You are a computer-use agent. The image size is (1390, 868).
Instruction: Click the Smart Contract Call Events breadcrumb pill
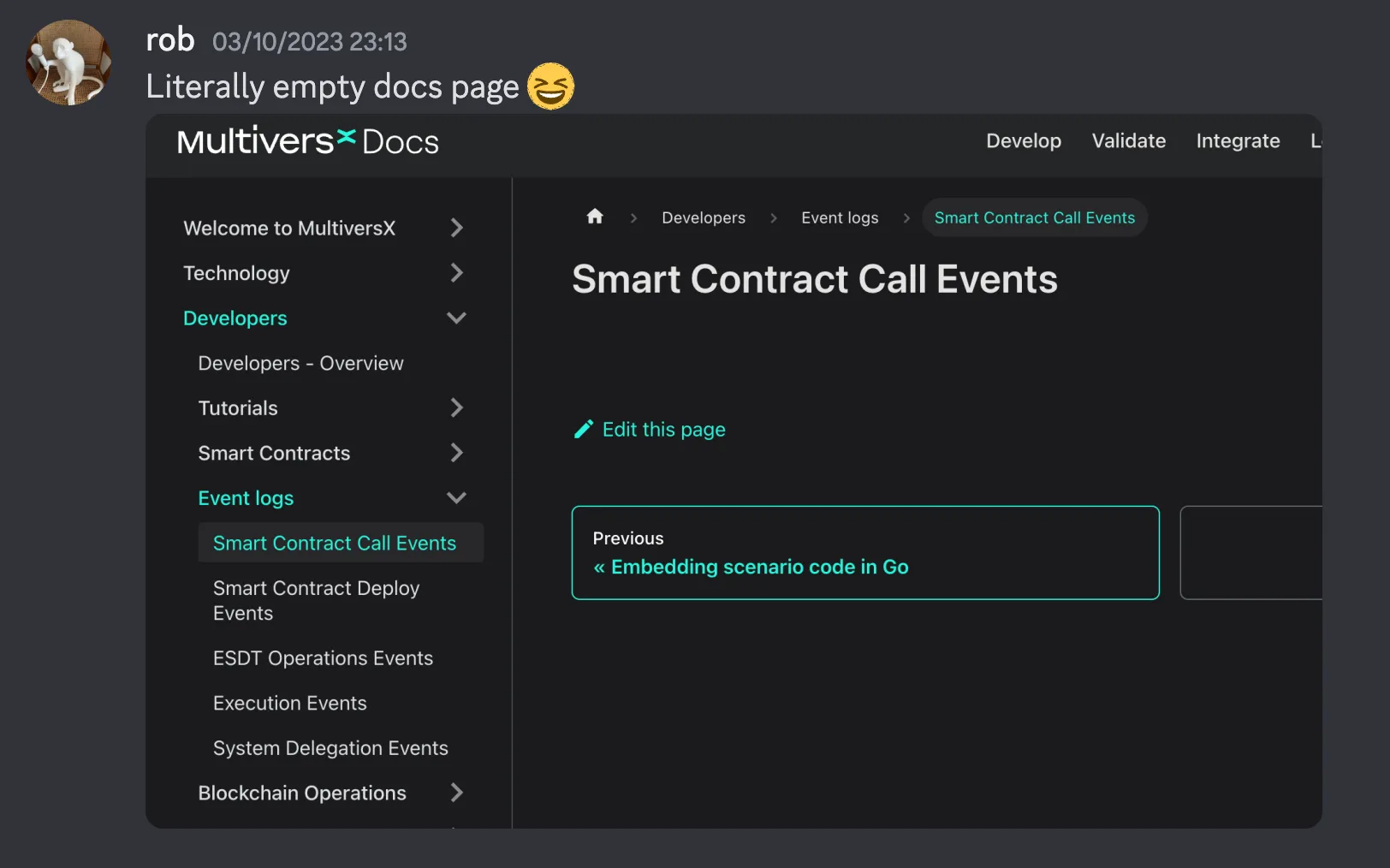pyautogui.click(x=1034, y=217)
